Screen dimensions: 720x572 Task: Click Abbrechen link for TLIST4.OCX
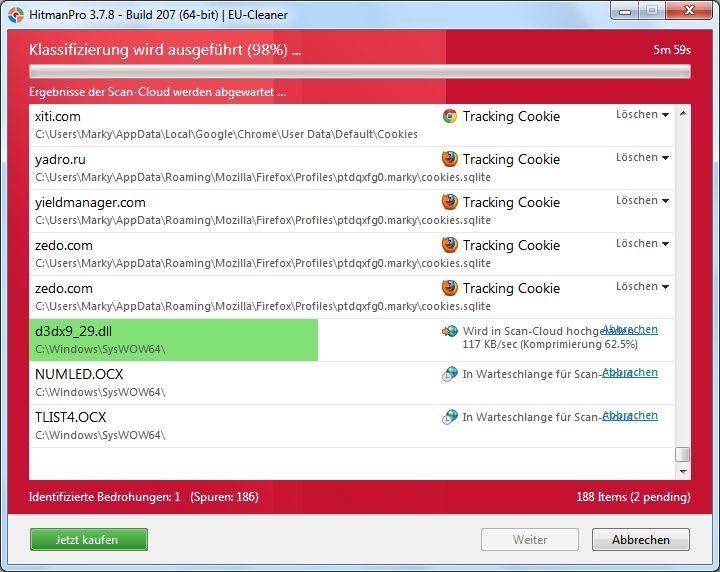(x=631, y=415)
